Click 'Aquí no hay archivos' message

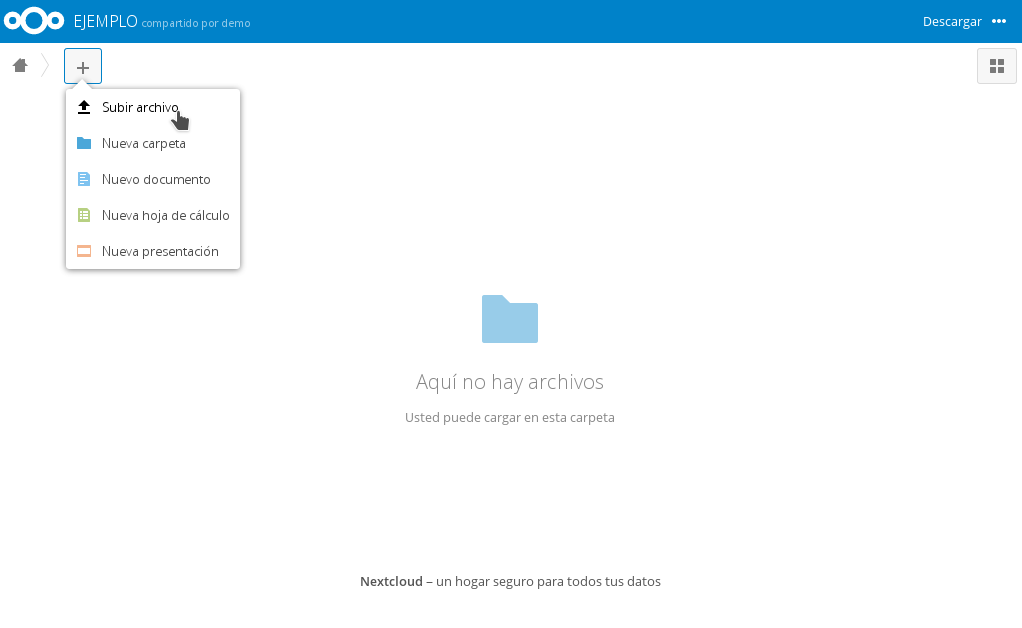(x=510, y=381)
